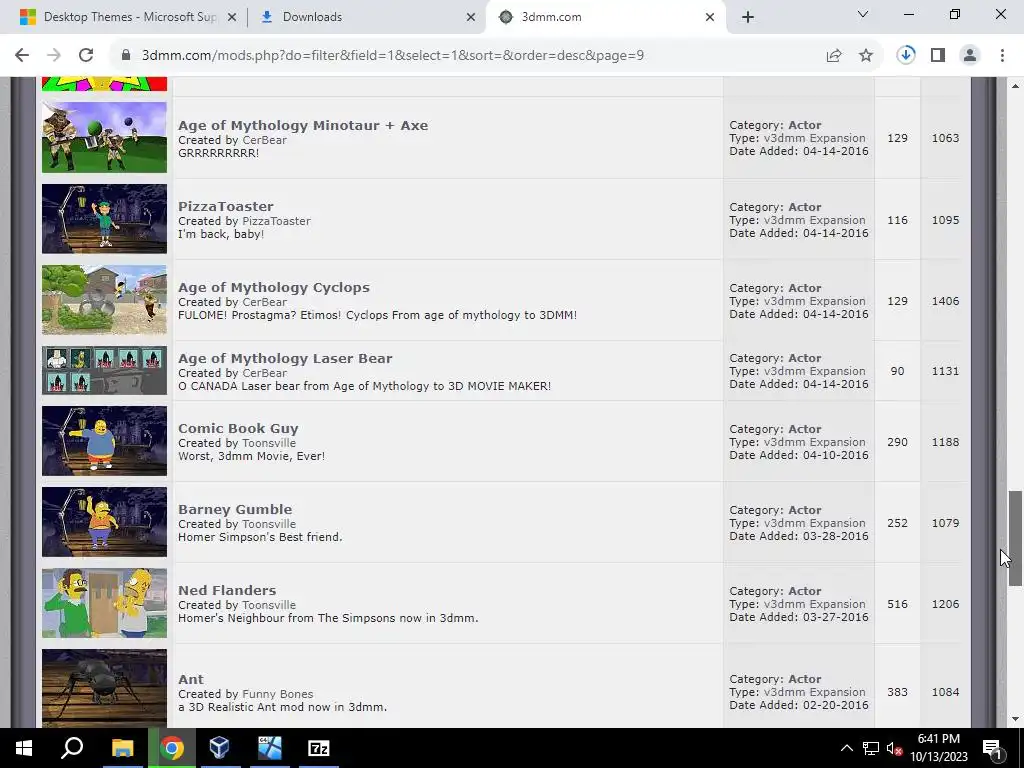Image resolution: width=1024 pixels, height=768 pixels.
Task: Open notification center icon
Action: click(x=993, y=748)
